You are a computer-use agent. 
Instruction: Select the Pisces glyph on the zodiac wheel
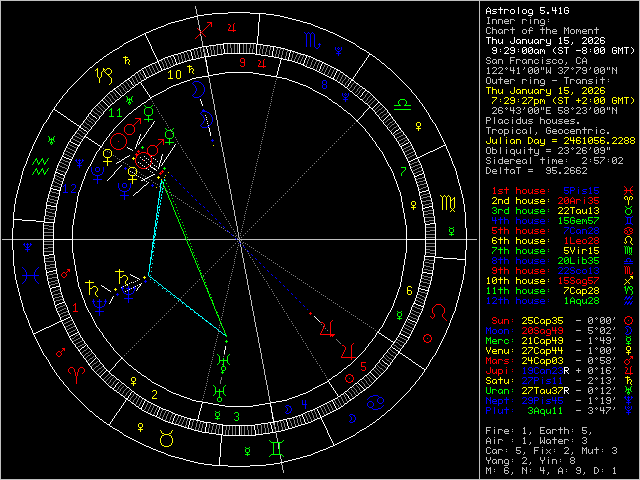(31, 274)
